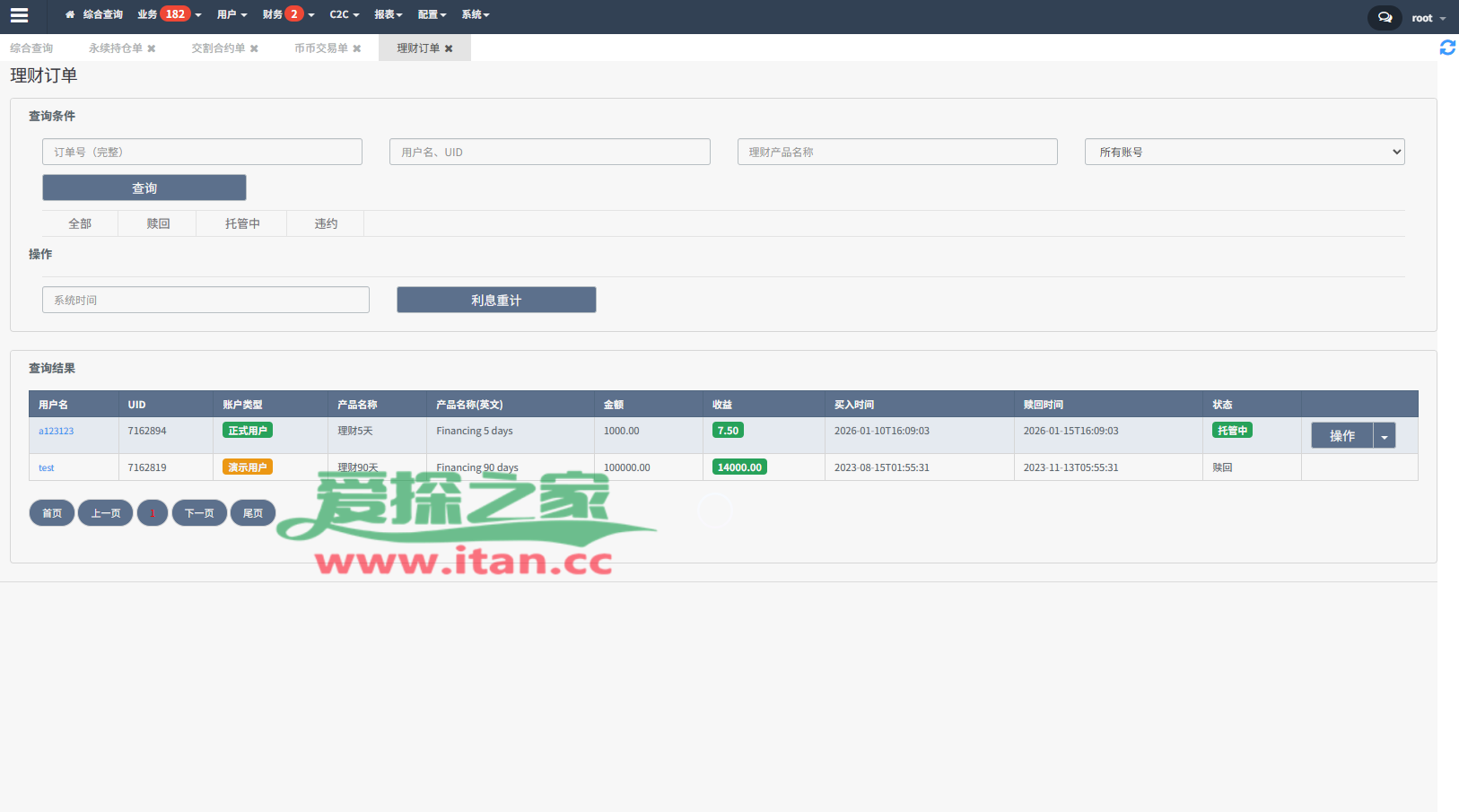
Task: Close the 永续持仓单 tab
Action: click(152, 48)
